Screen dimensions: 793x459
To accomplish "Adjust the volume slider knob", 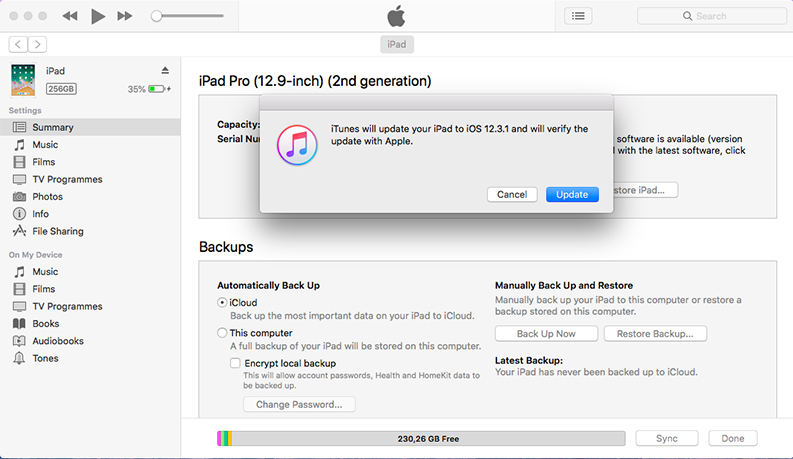I will pyautogui.click(x=157, y=16).
